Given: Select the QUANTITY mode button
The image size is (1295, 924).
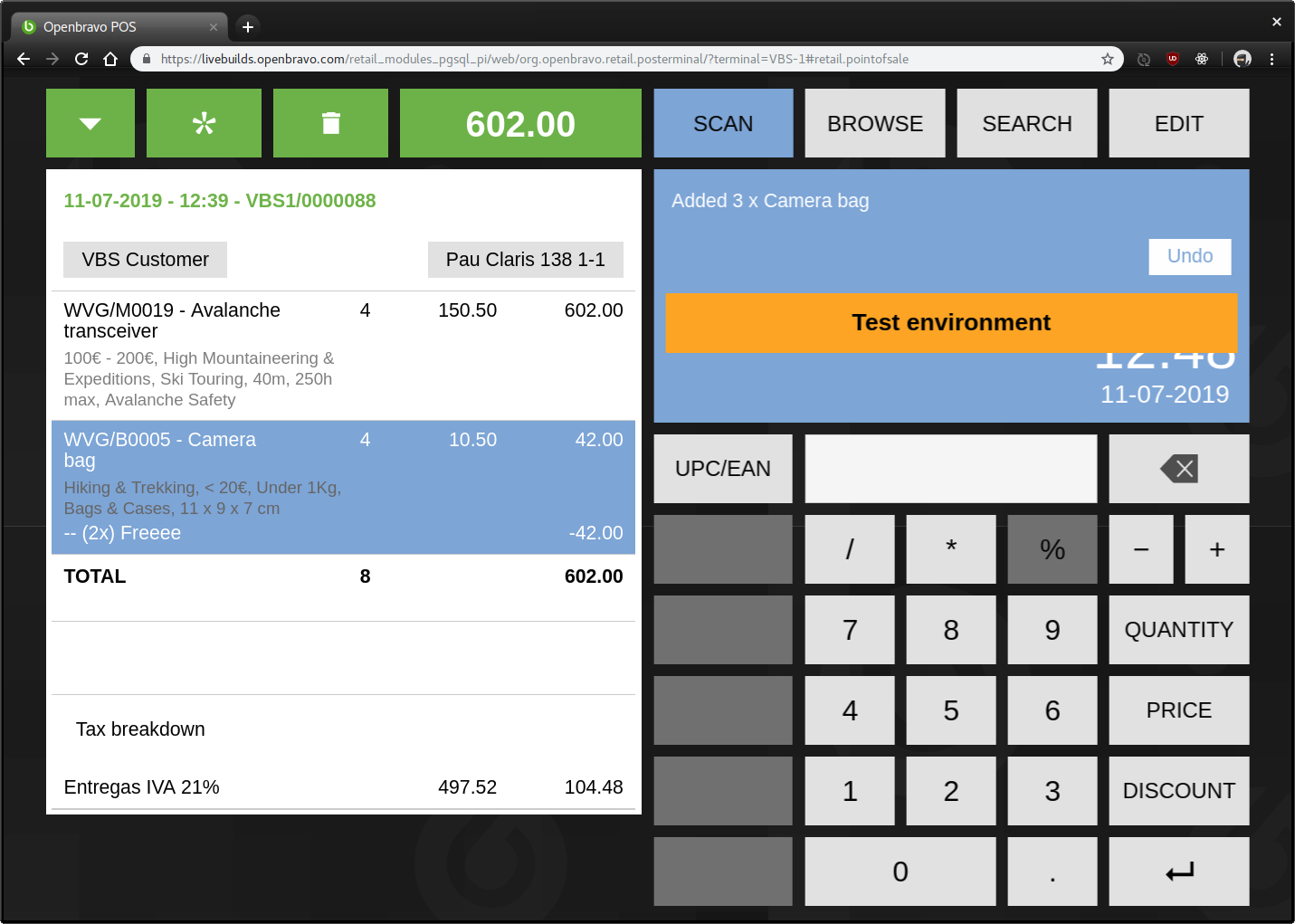Looking at the screenshot, I should [x=1179, y=630].
